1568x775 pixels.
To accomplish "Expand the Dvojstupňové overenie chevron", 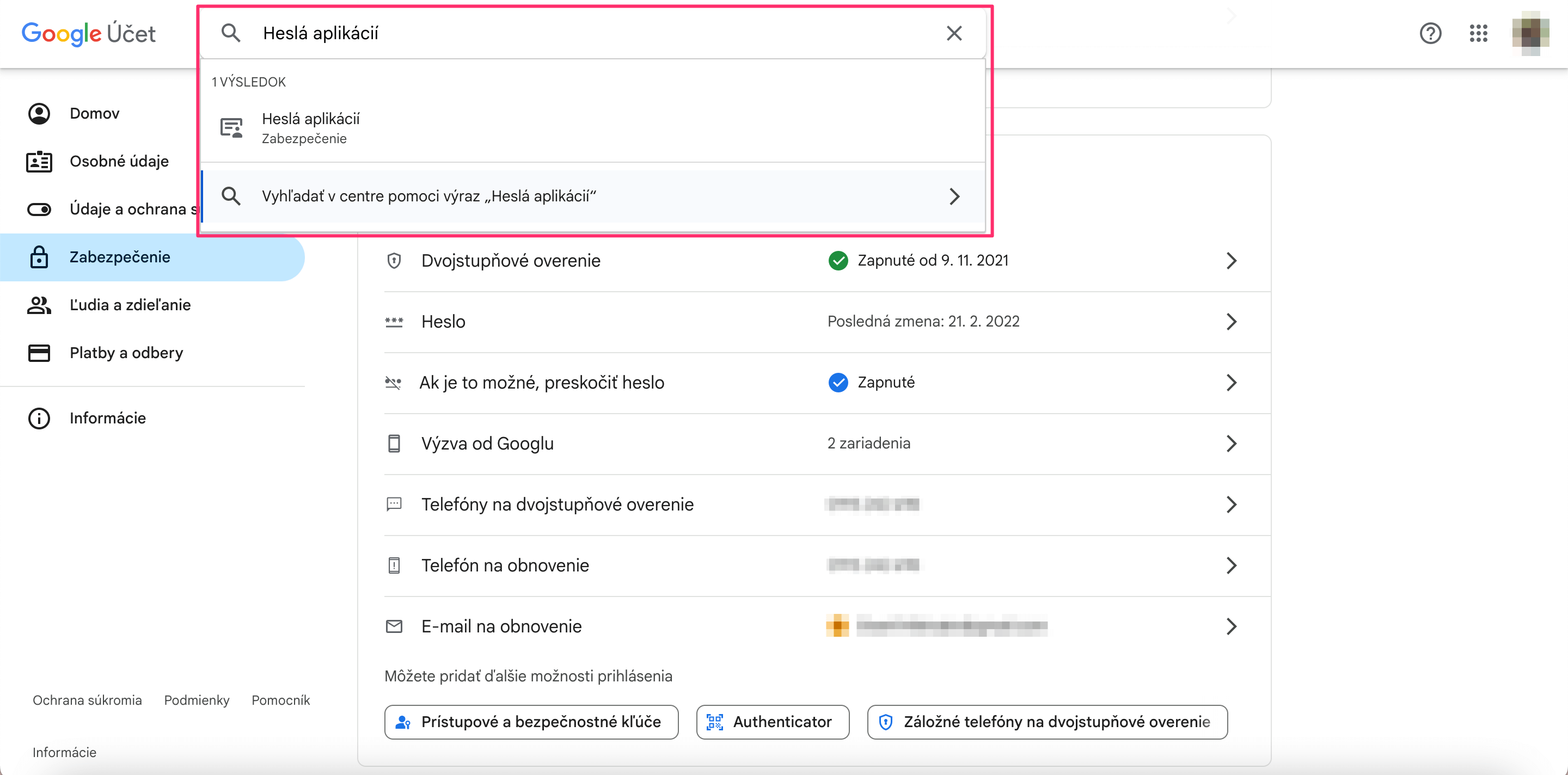I will [1231, 260].
